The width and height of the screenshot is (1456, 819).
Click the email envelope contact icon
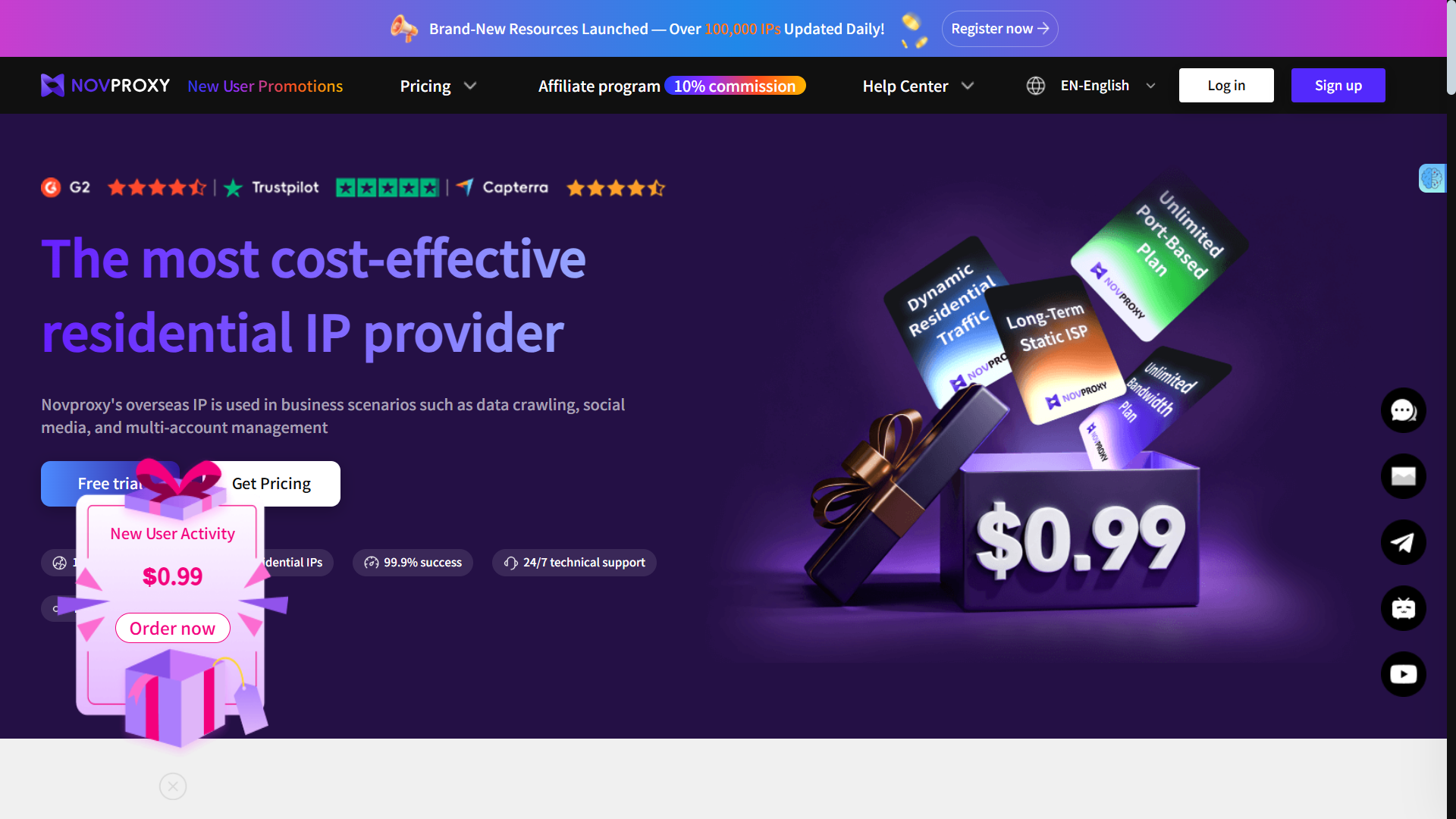tap(1403, 476)
